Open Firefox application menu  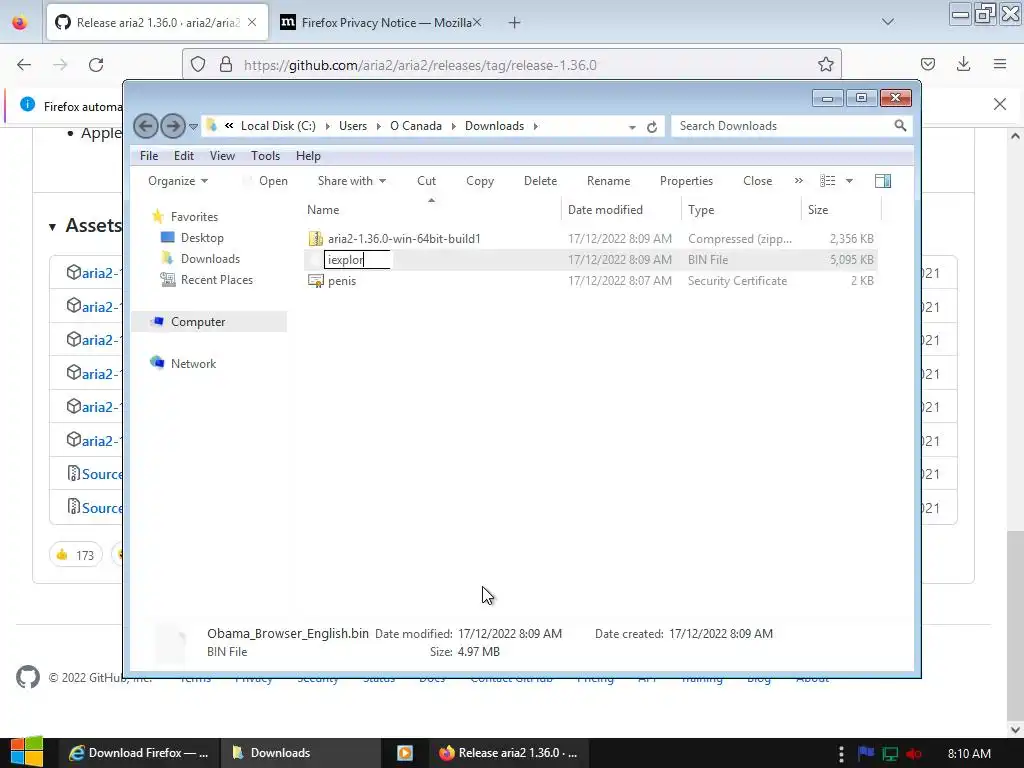coord(1000,64)
